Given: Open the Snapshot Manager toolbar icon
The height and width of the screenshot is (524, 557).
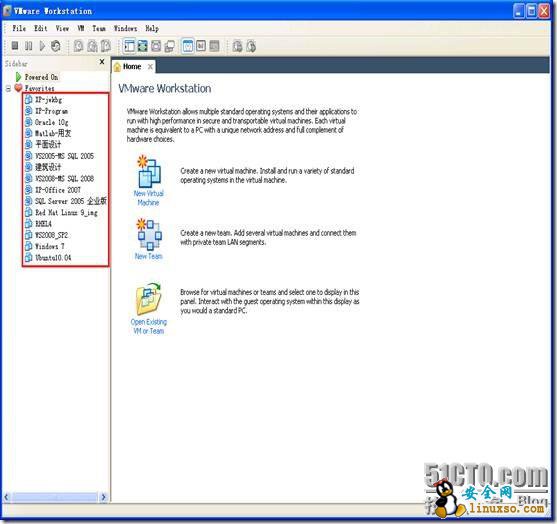Looking at the screenshot, I should (x=106, y=46).
